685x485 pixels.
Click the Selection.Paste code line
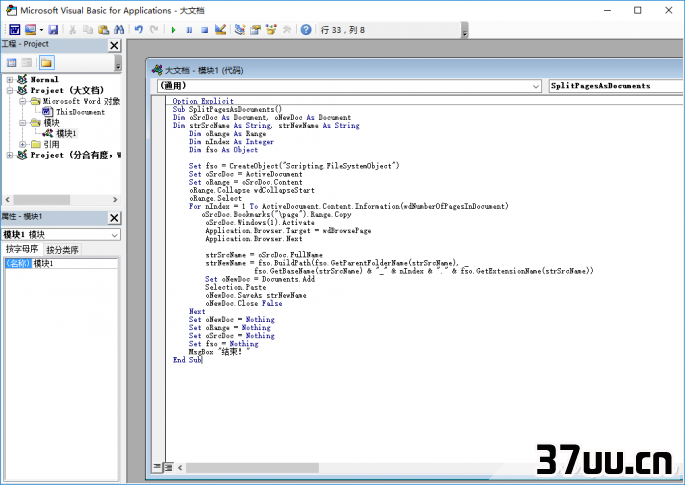(235, 287)
